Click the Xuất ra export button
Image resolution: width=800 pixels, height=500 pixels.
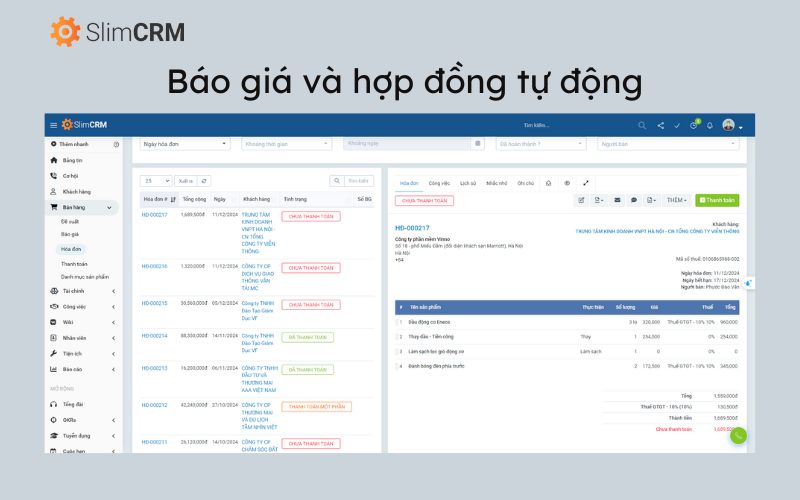click(x=186, y=181)
